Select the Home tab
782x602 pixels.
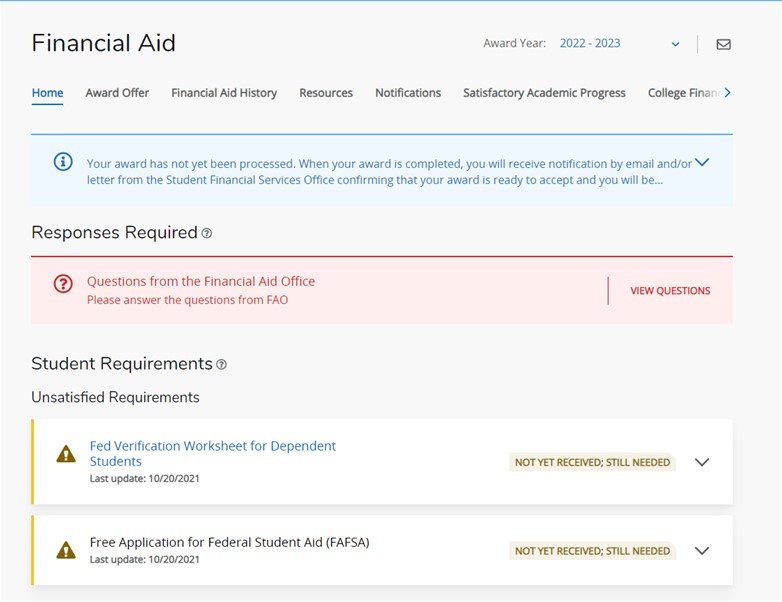(x=47, y=93)
